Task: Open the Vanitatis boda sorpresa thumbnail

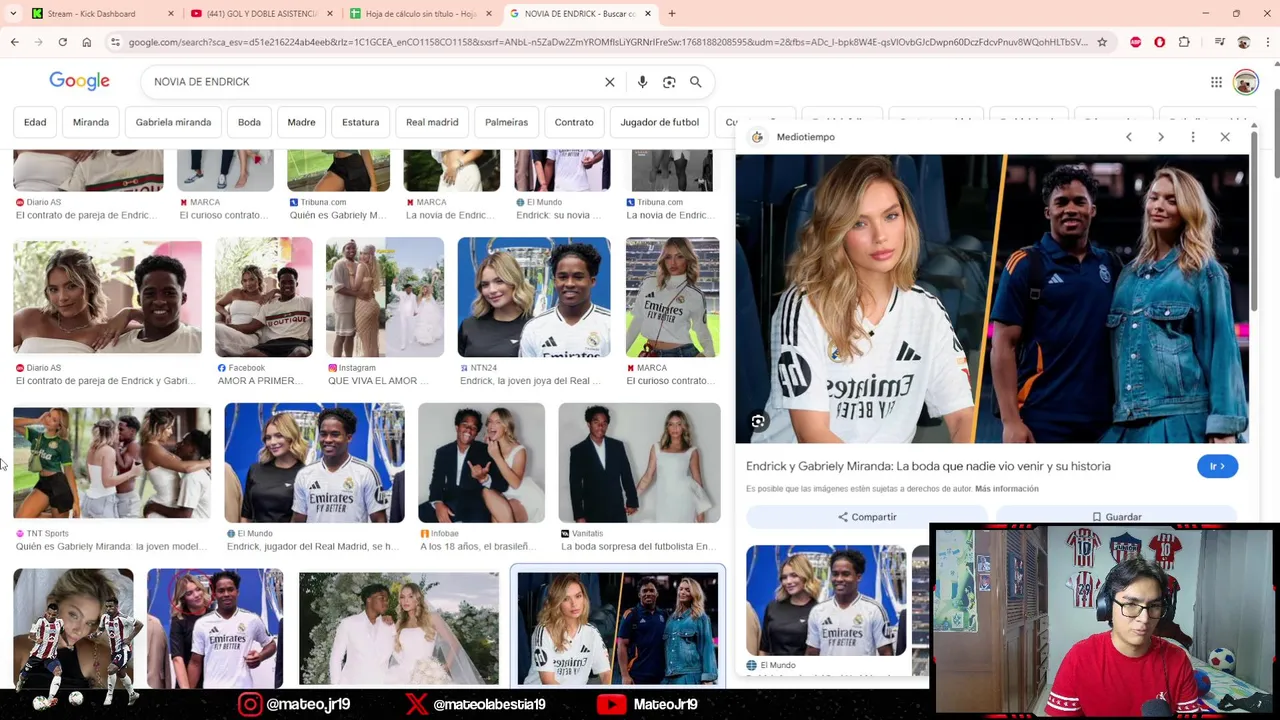Action: pos(639,463)
